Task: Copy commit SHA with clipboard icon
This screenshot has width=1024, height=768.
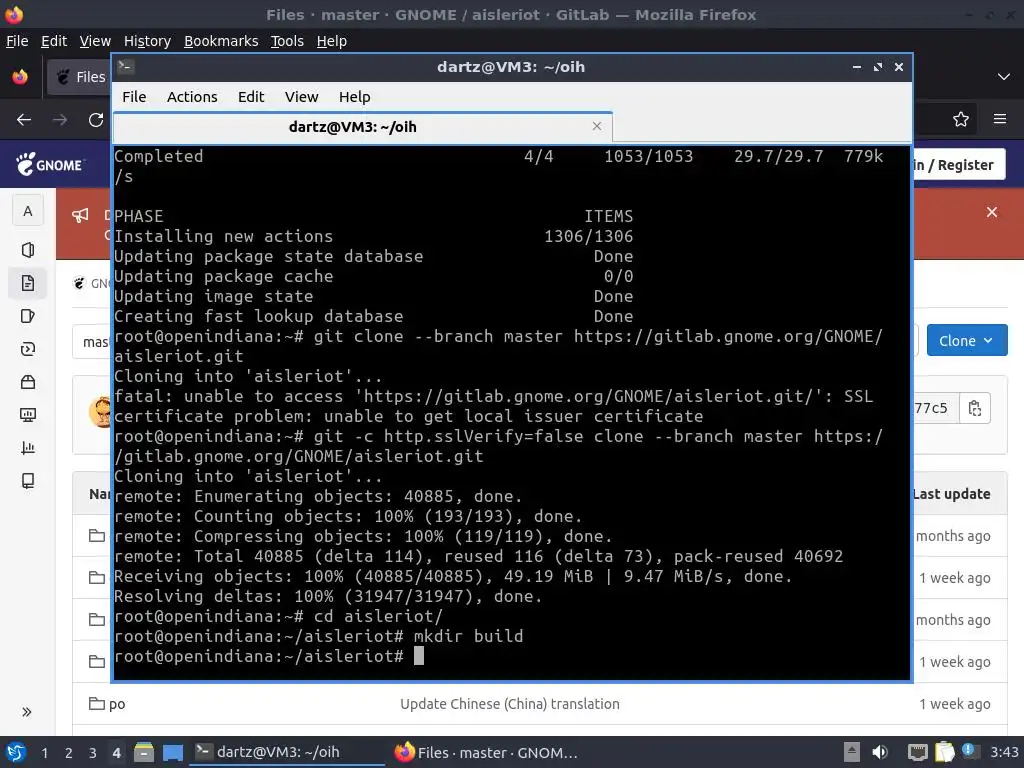Action: pyautogui.click(x=974, y=408)
